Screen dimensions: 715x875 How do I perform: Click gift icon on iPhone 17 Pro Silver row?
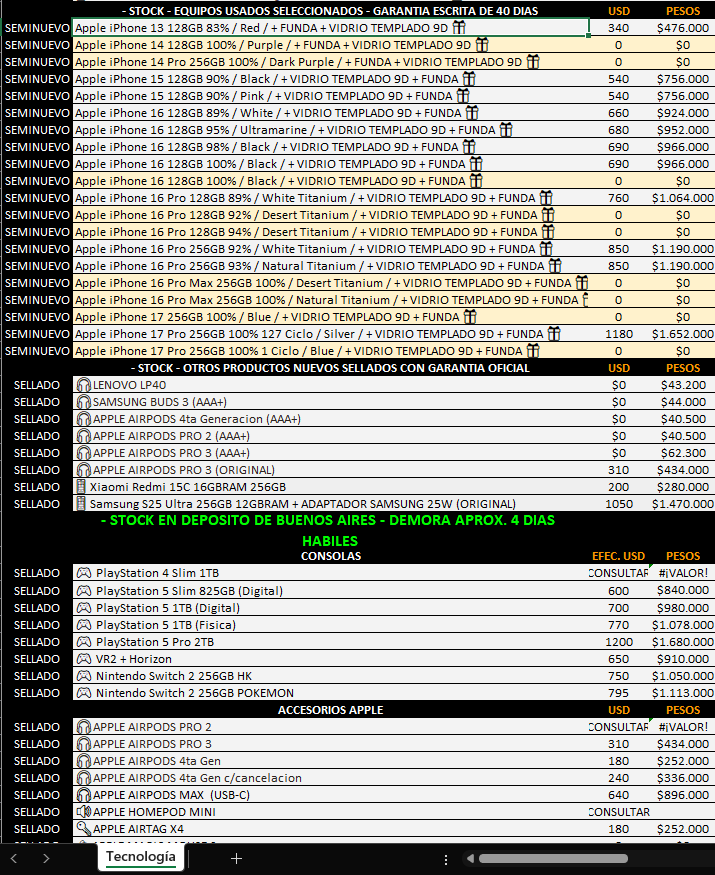tap(554, 334)
